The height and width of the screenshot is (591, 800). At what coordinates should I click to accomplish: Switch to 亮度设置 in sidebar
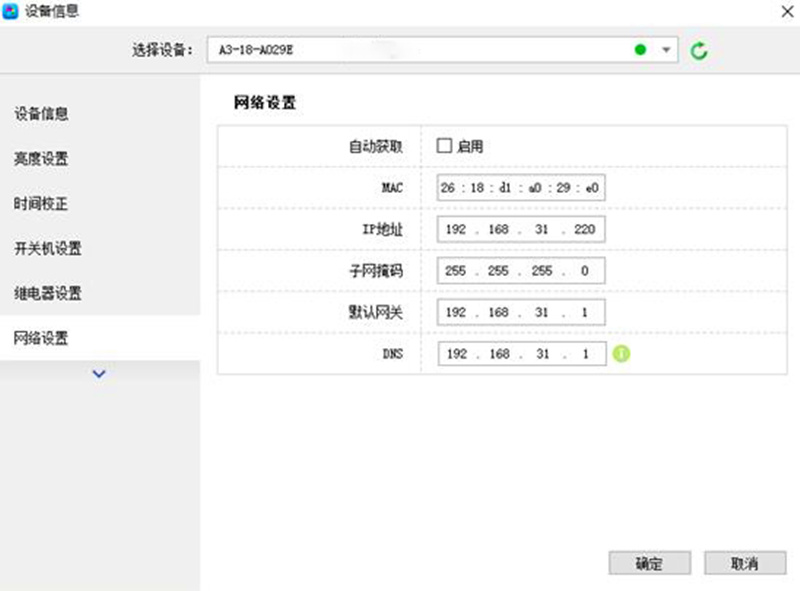(41, 159)
